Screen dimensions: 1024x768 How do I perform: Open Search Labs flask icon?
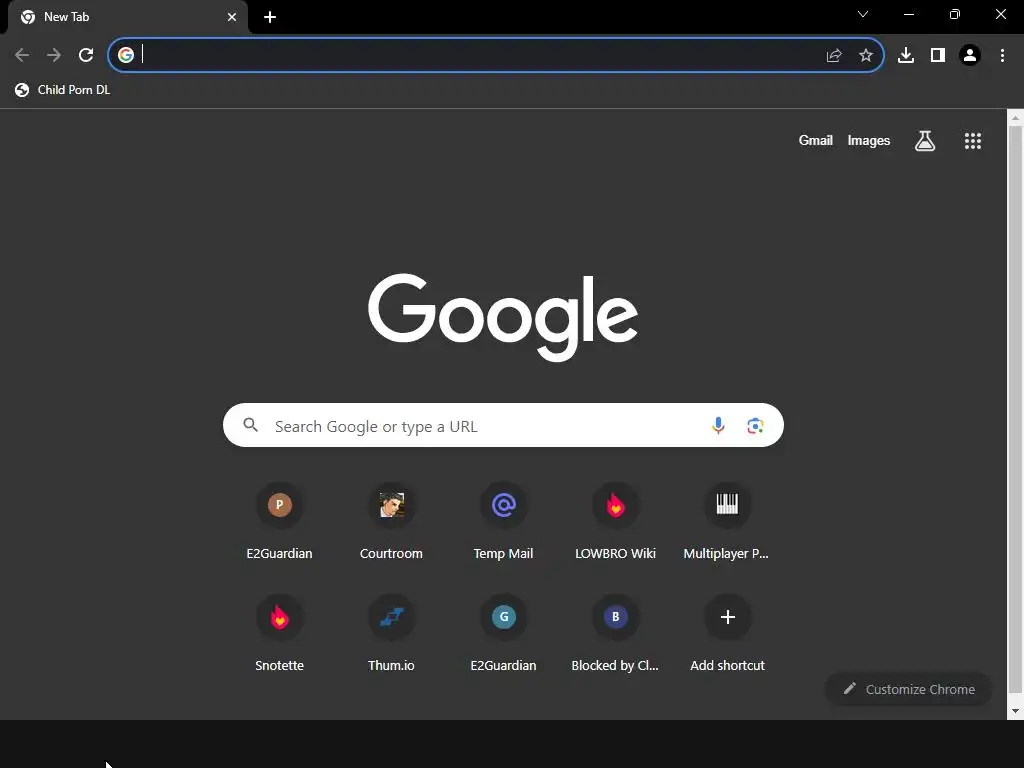pyautogui.click(x=925, y=140)
